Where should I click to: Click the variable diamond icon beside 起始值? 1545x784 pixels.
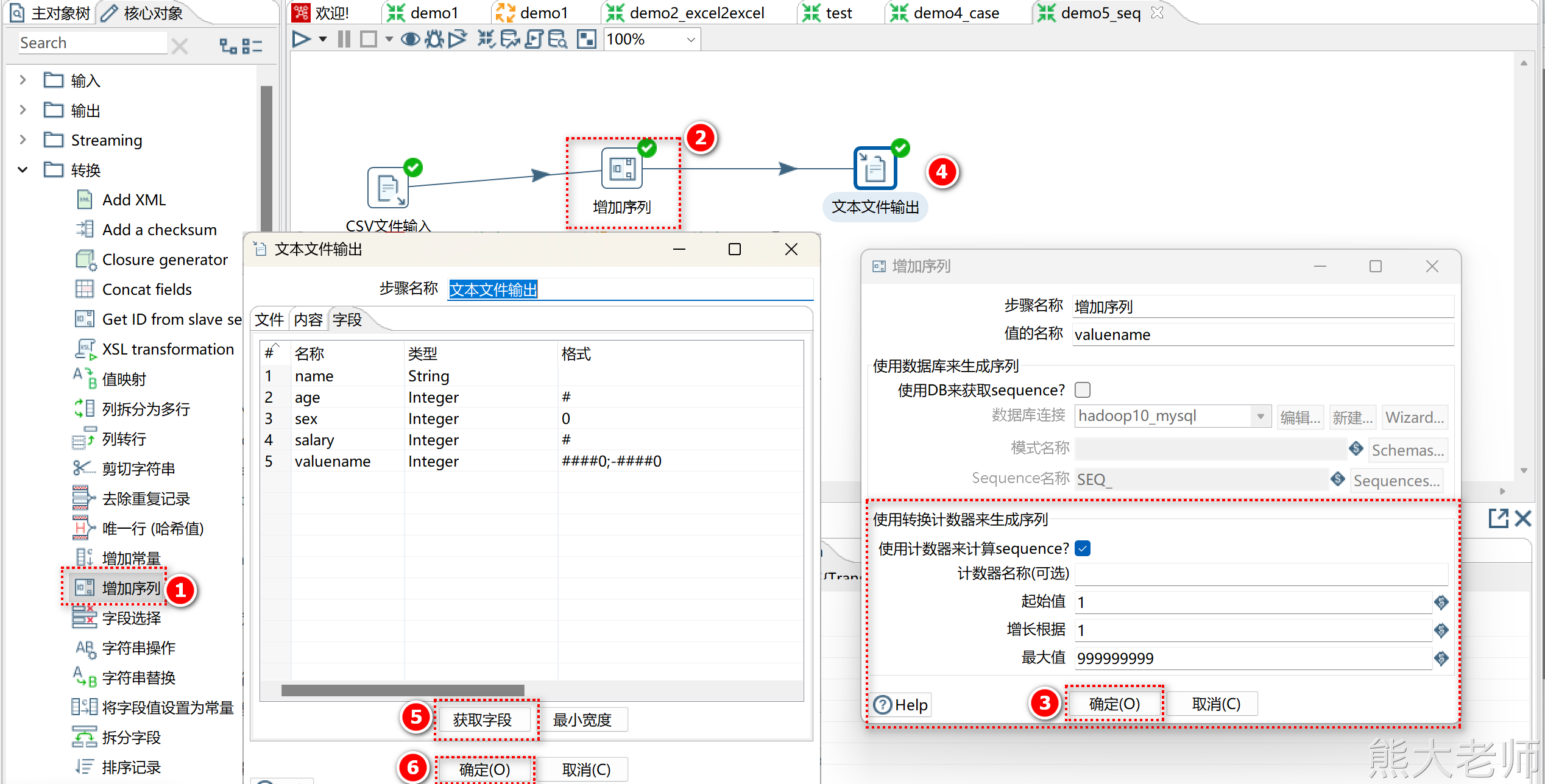click(x=1441, y=602)
